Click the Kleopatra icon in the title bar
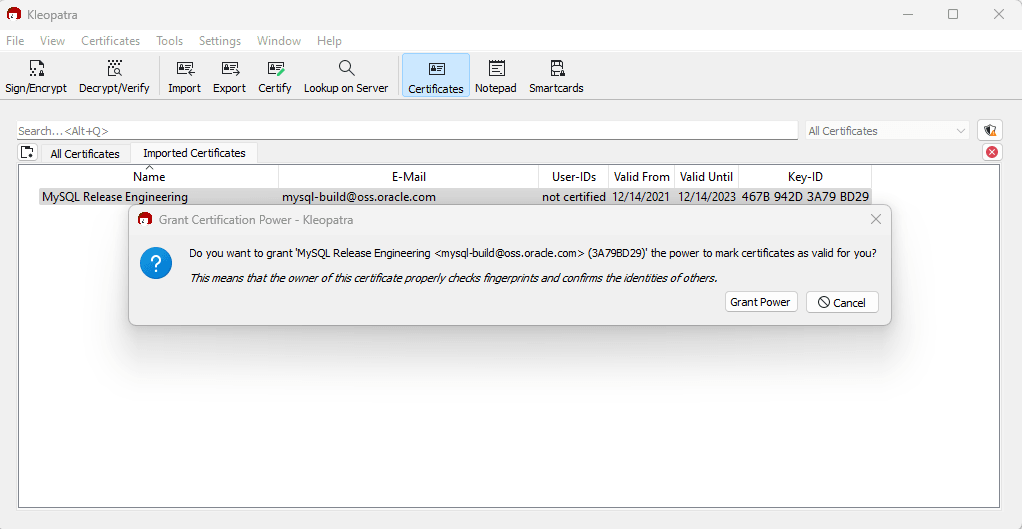The image size is (1022, 529). [13, 14]
